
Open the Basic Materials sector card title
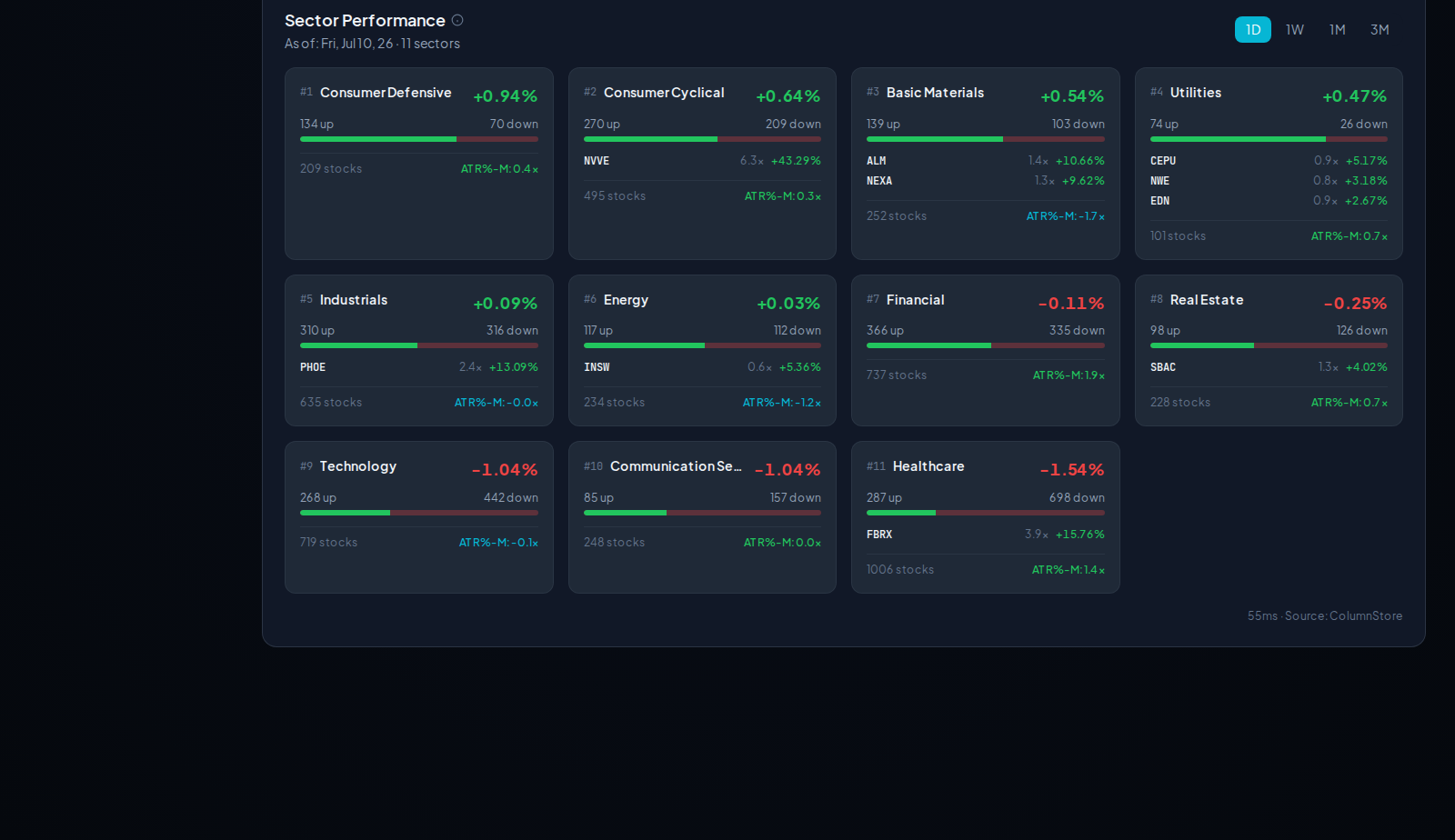click(x=935, y=93)
